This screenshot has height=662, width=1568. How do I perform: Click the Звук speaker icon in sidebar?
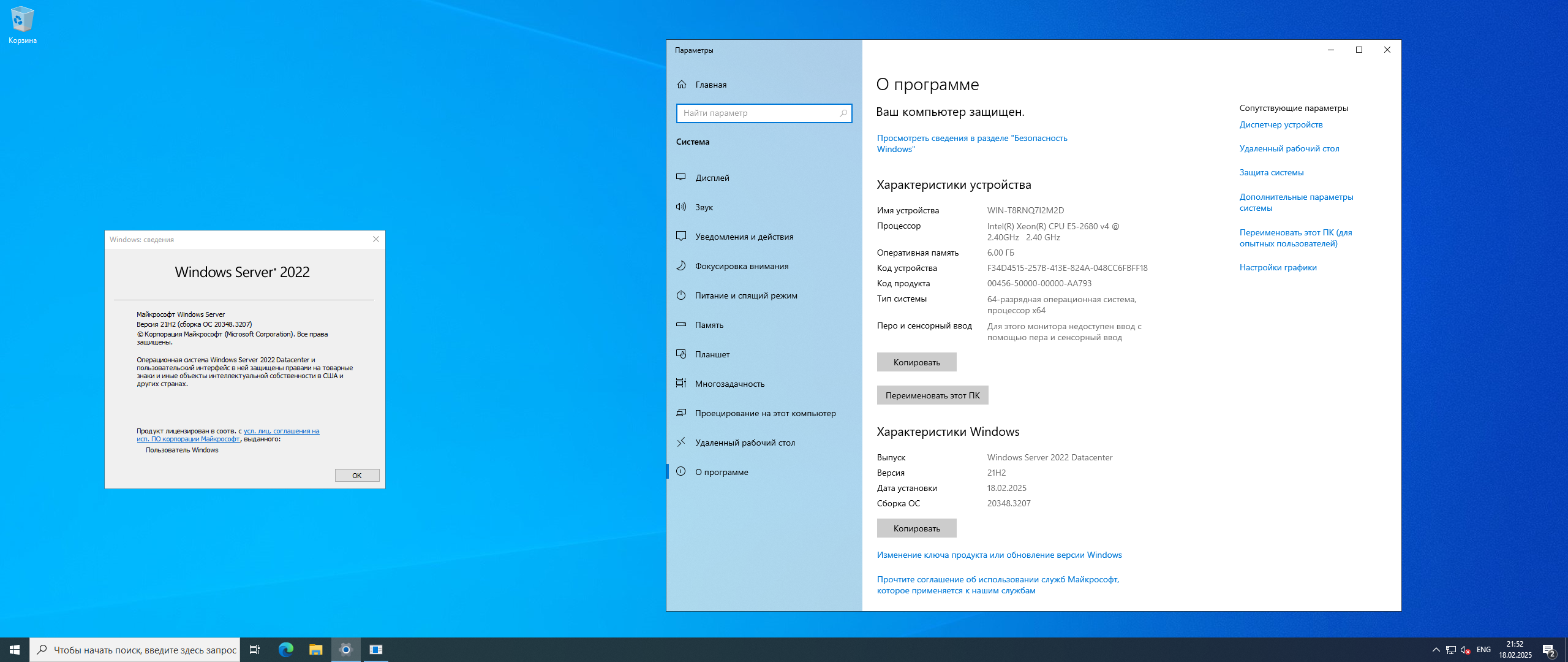coord(681,207)
